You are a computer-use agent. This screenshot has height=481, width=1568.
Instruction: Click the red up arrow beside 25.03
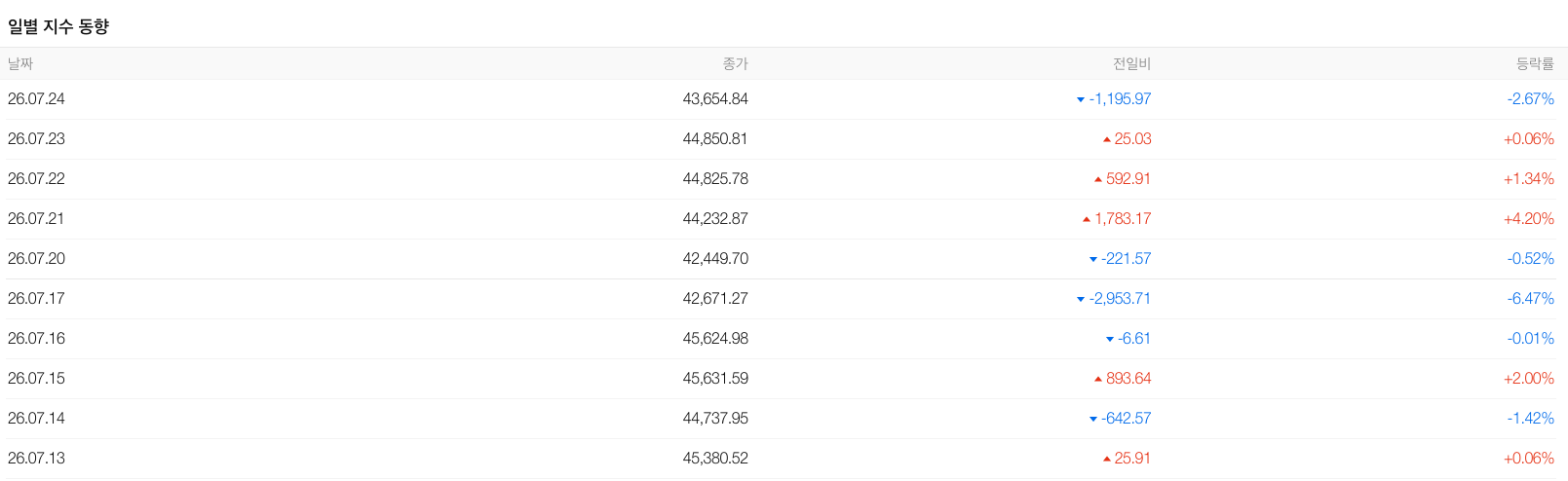tap(1106, 139)
